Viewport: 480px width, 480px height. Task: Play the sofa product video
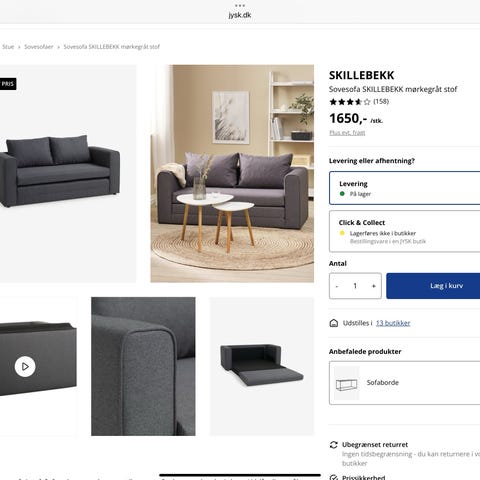pos(25,366)
